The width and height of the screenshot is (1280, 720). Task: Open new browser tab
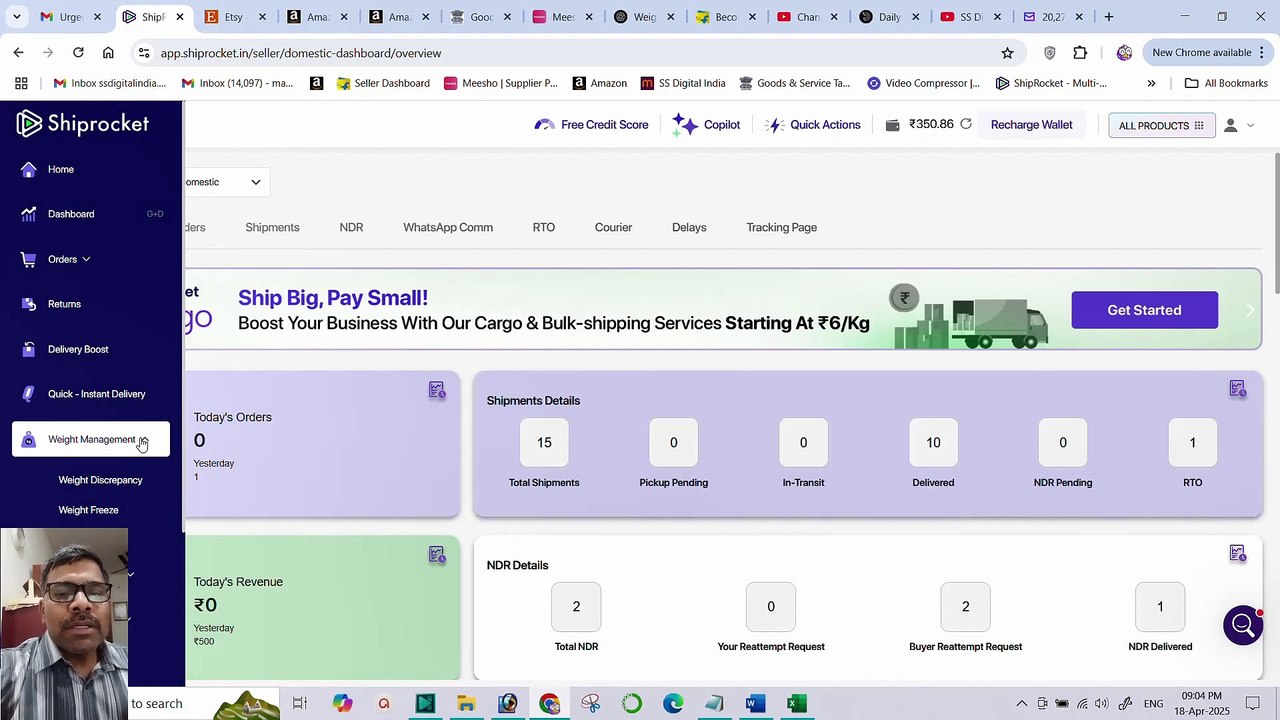click(1109, 17)
